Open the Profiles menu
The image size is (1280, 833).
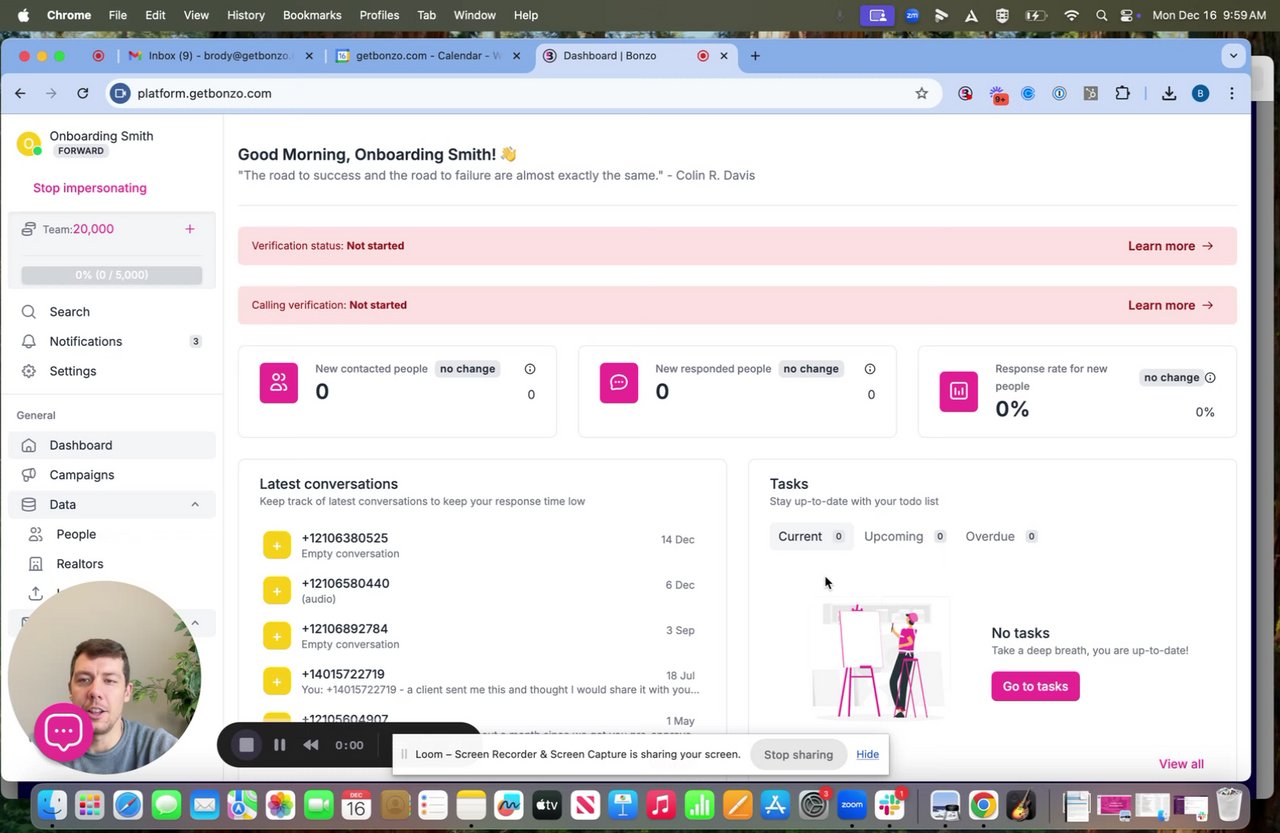point(379,15)
